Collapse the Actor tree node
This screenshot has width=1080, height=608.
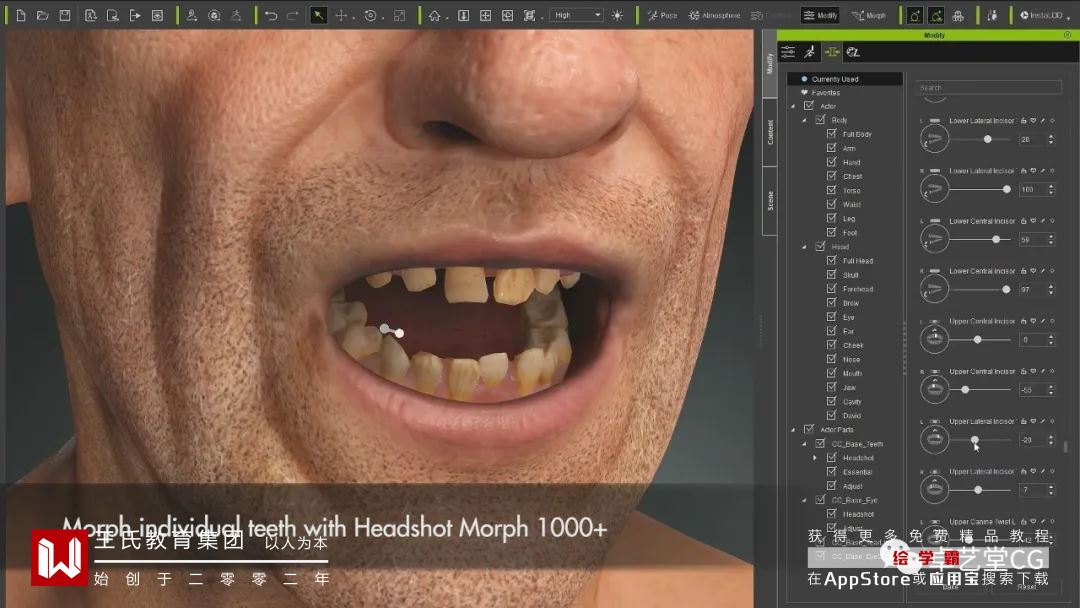tap(793, 106)
